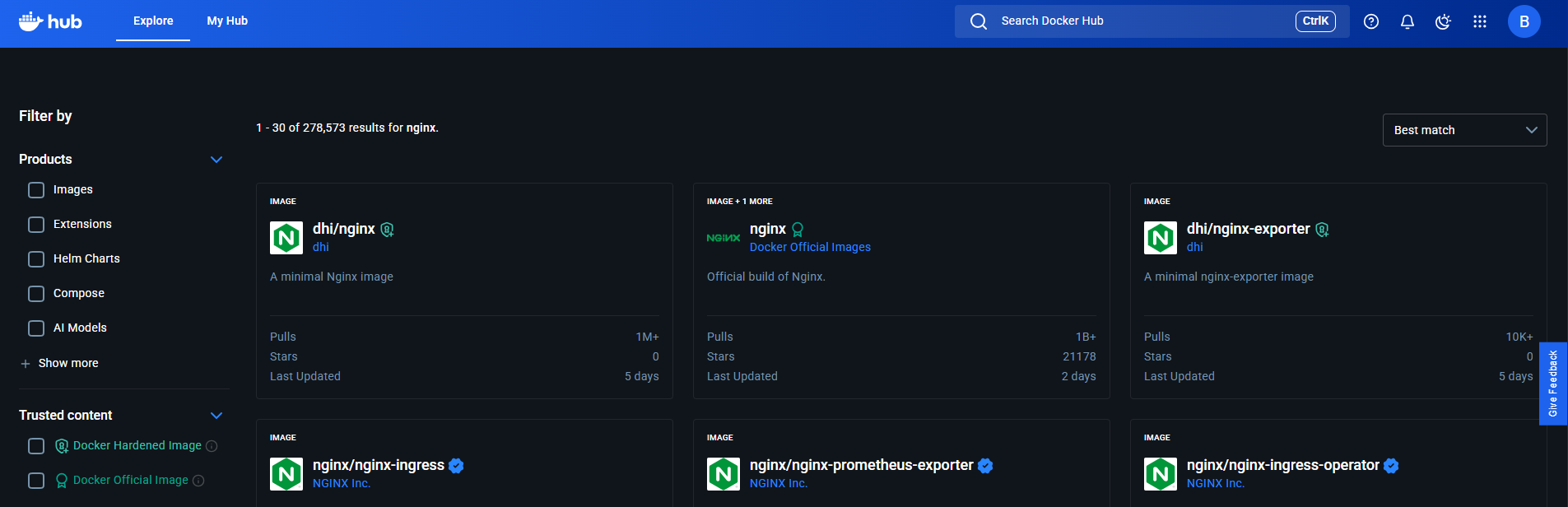Click verified badge on nginx-prometheus-exporter

pyautogui.click(x=985, y=466)
